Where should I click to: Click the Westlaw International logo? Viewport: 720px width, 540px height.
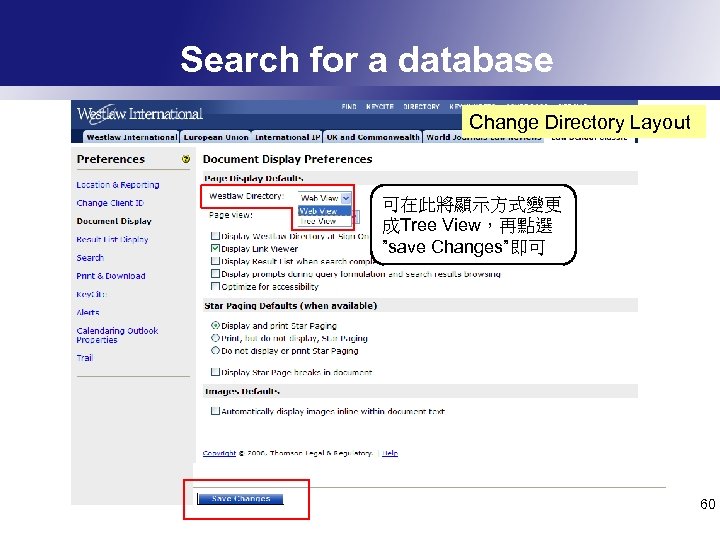140,114
